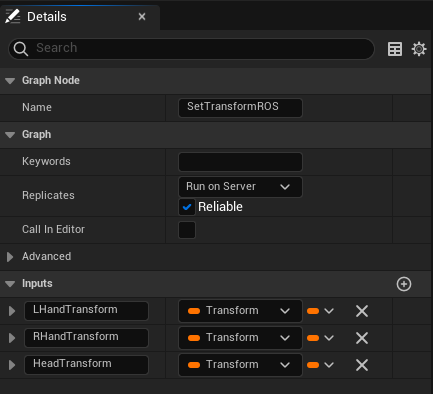Expand the Advanced section
433x394 pixels.
coord(10,257)
